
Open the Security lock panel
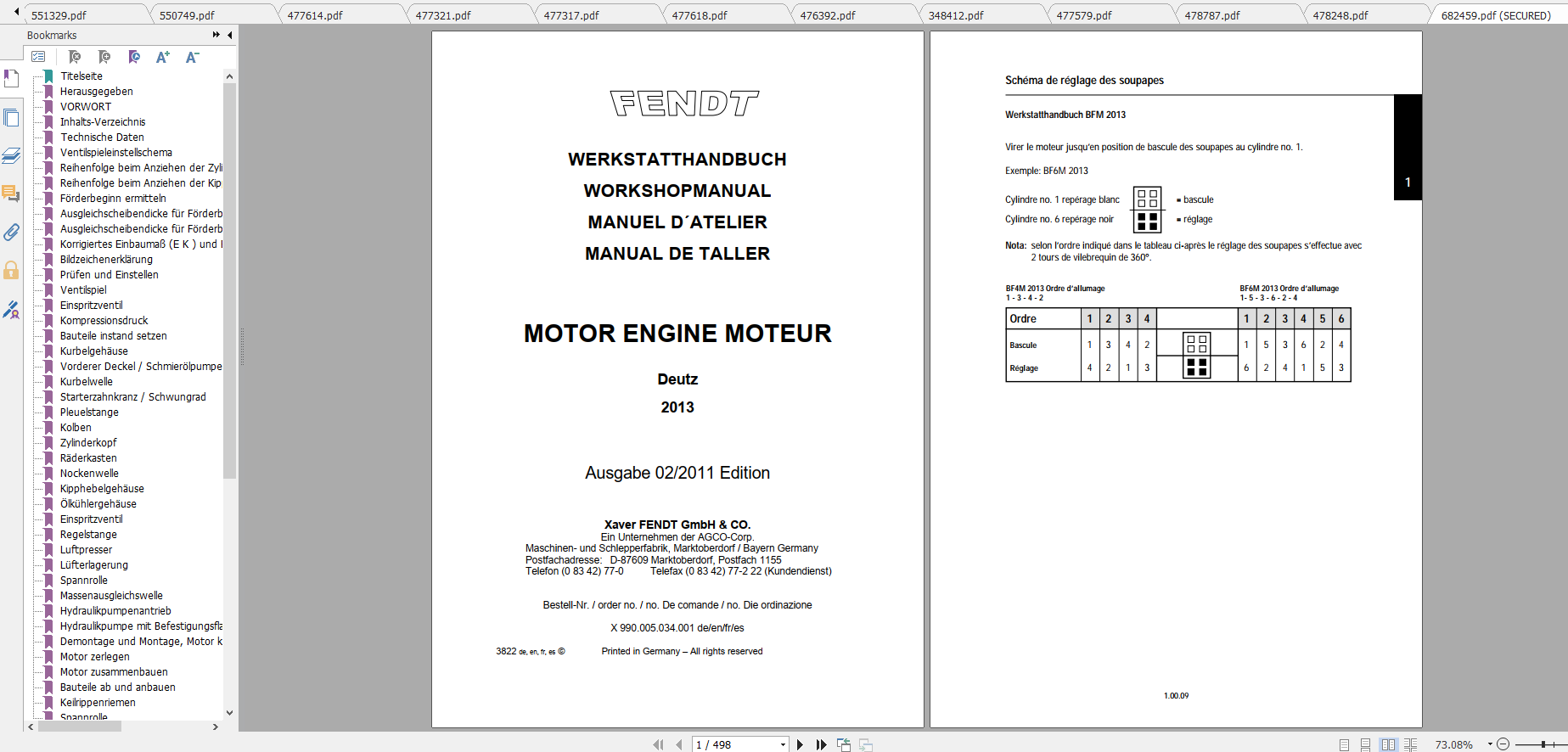tap(11, 270)
